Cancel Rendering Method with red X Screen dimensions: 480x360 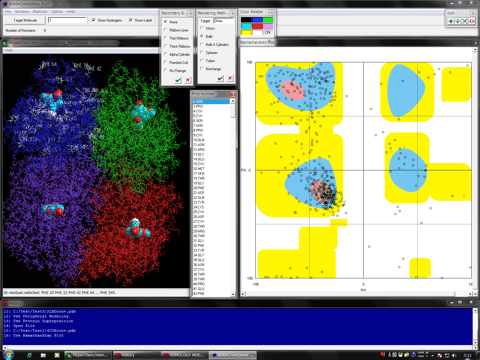pyautogui.click(x=230, y=78)
